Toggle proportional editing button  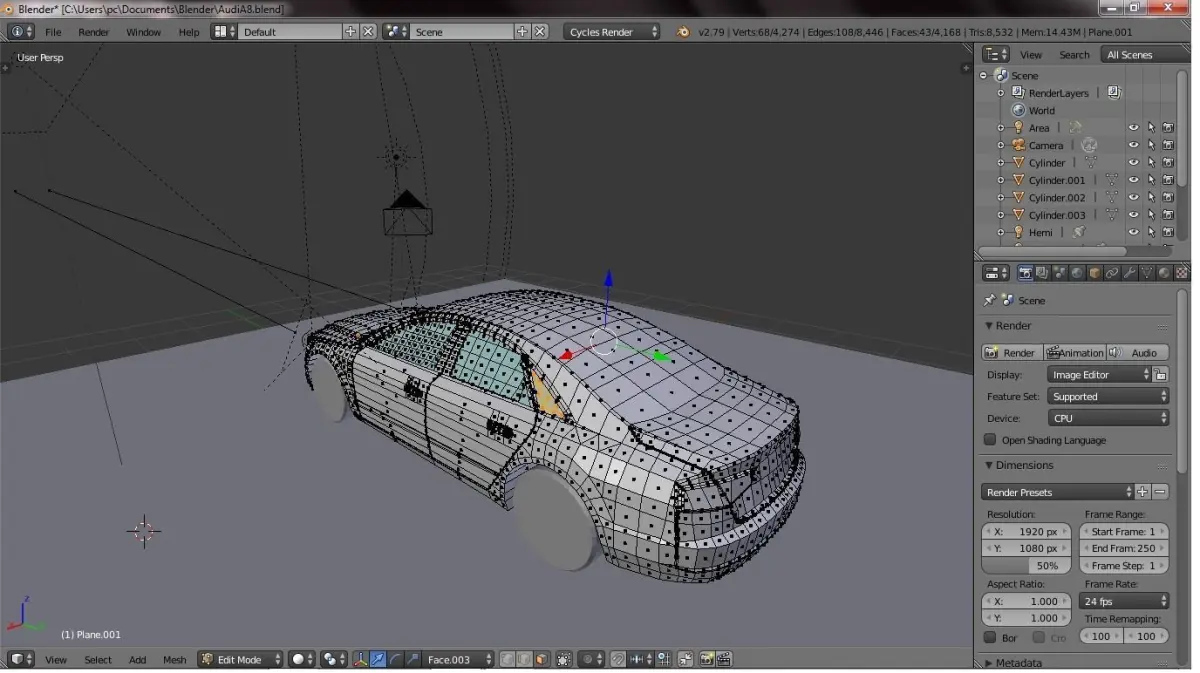click(x=592, y=660)
